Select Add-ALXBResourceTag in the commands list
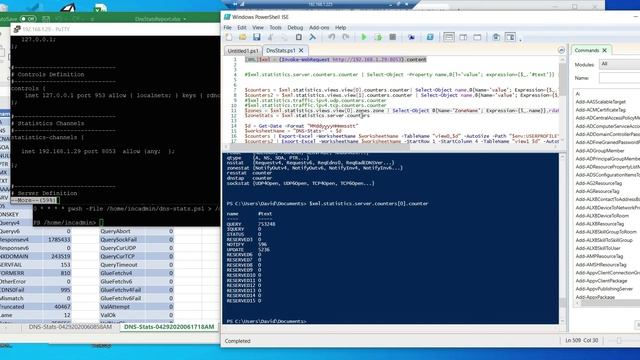The image size is (640, 360). click(x=600, y=224)
